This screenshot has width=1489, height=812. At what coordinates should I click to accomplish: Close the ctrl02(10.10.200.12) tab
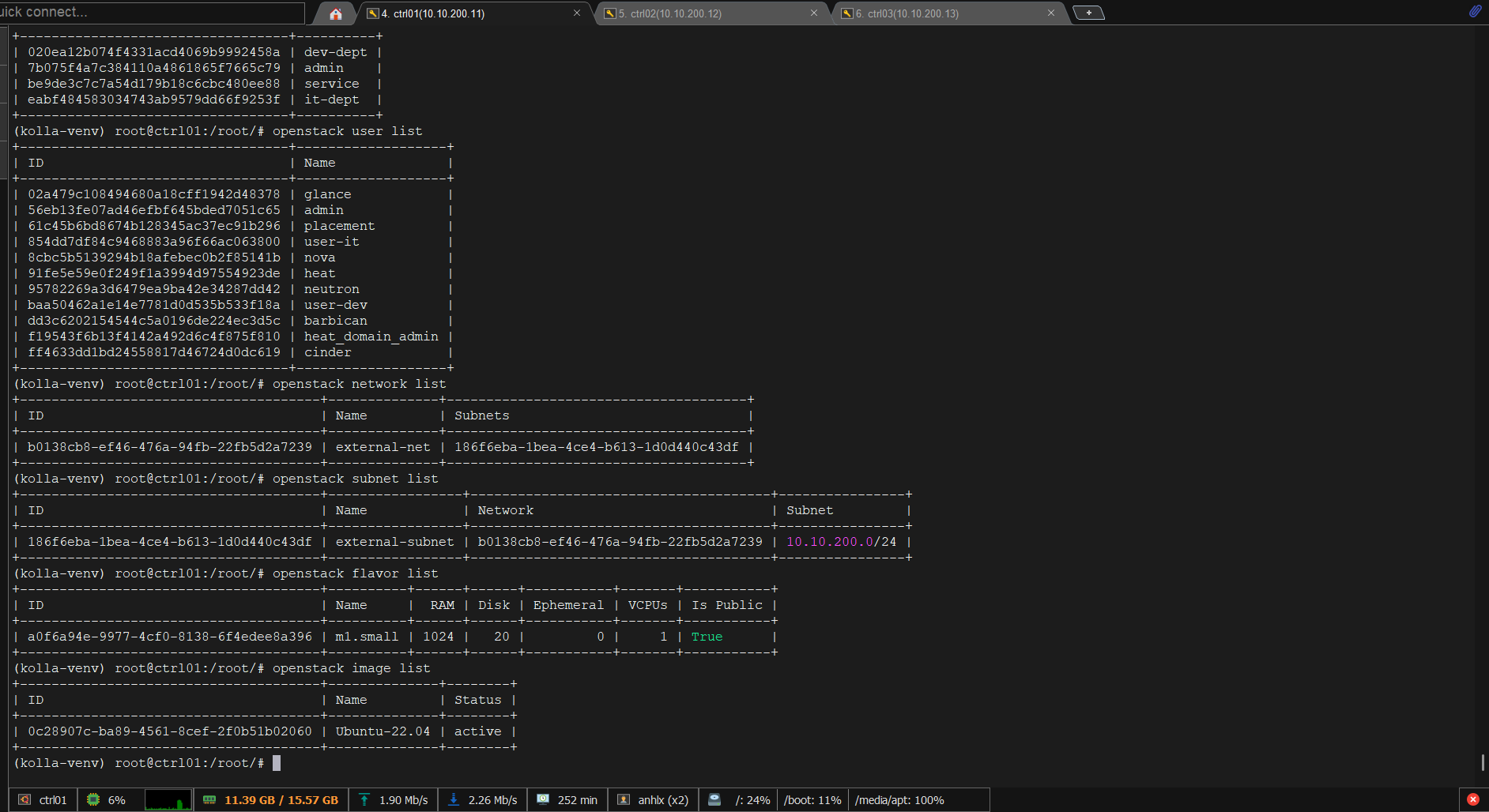tap(814, 13)
